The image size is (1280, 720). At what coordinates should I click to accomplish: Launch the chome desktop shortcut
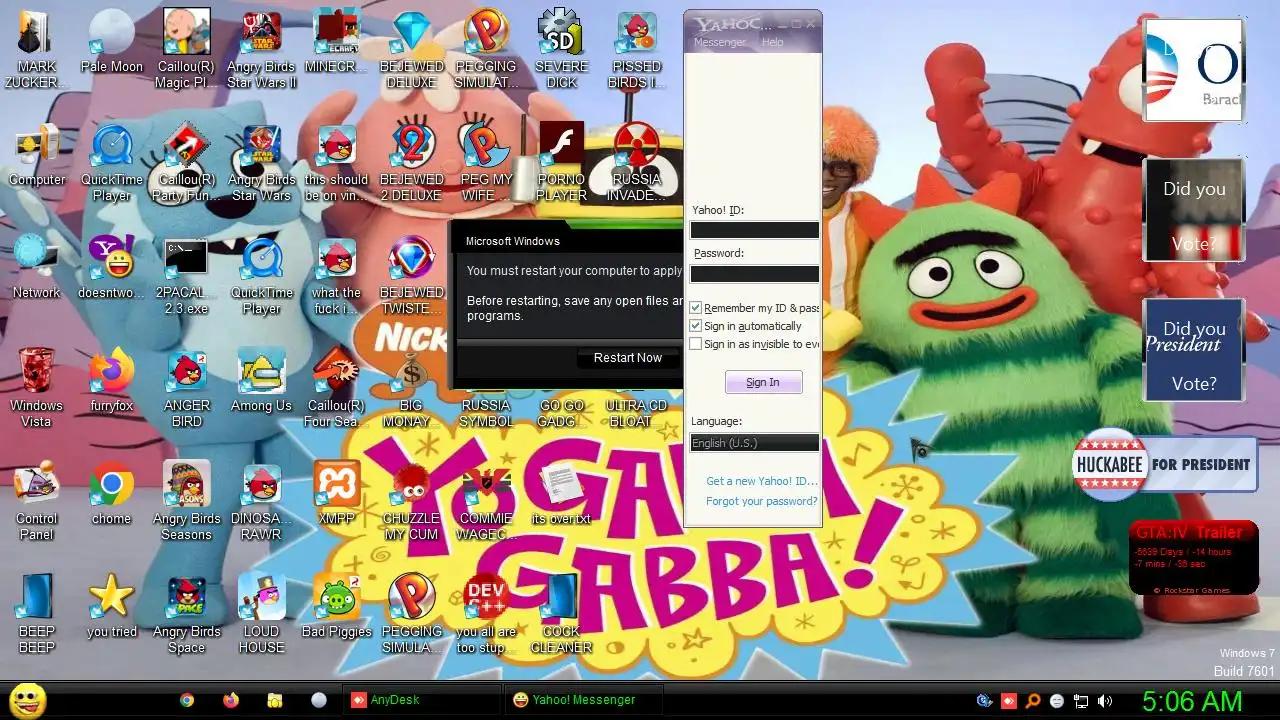[112, 495]
